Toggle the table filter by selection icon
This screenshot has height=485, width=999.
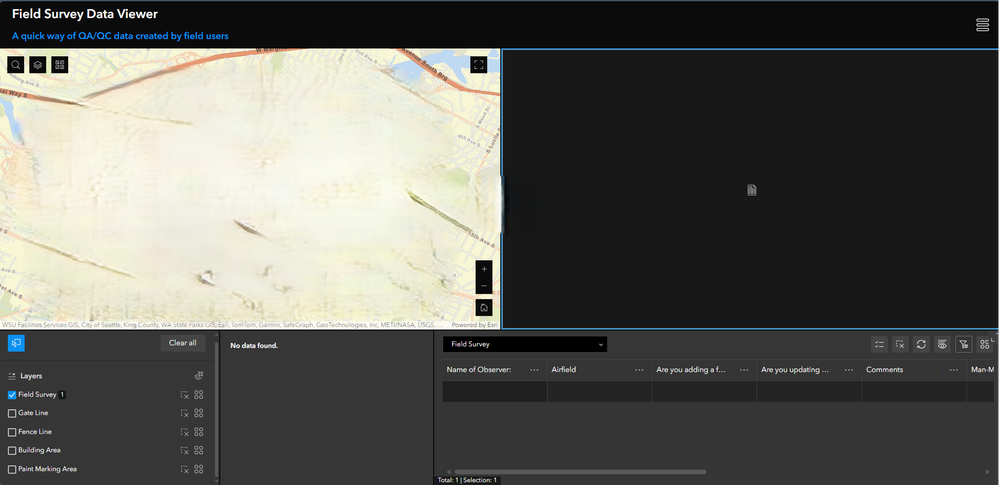[963, 344]
